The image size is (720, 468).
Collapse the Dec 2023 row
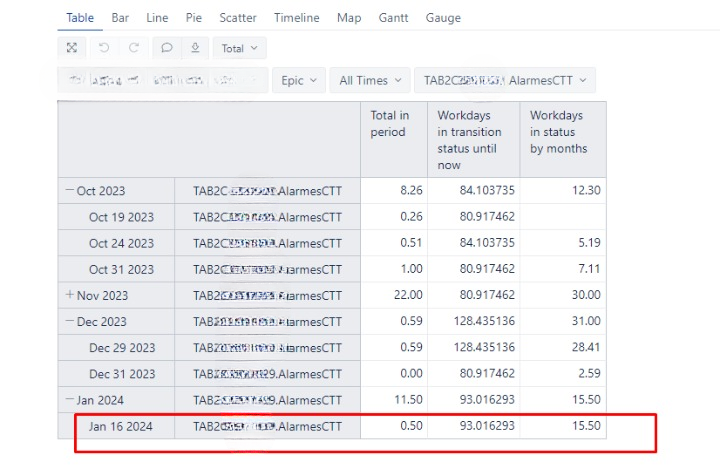point(70,321)
